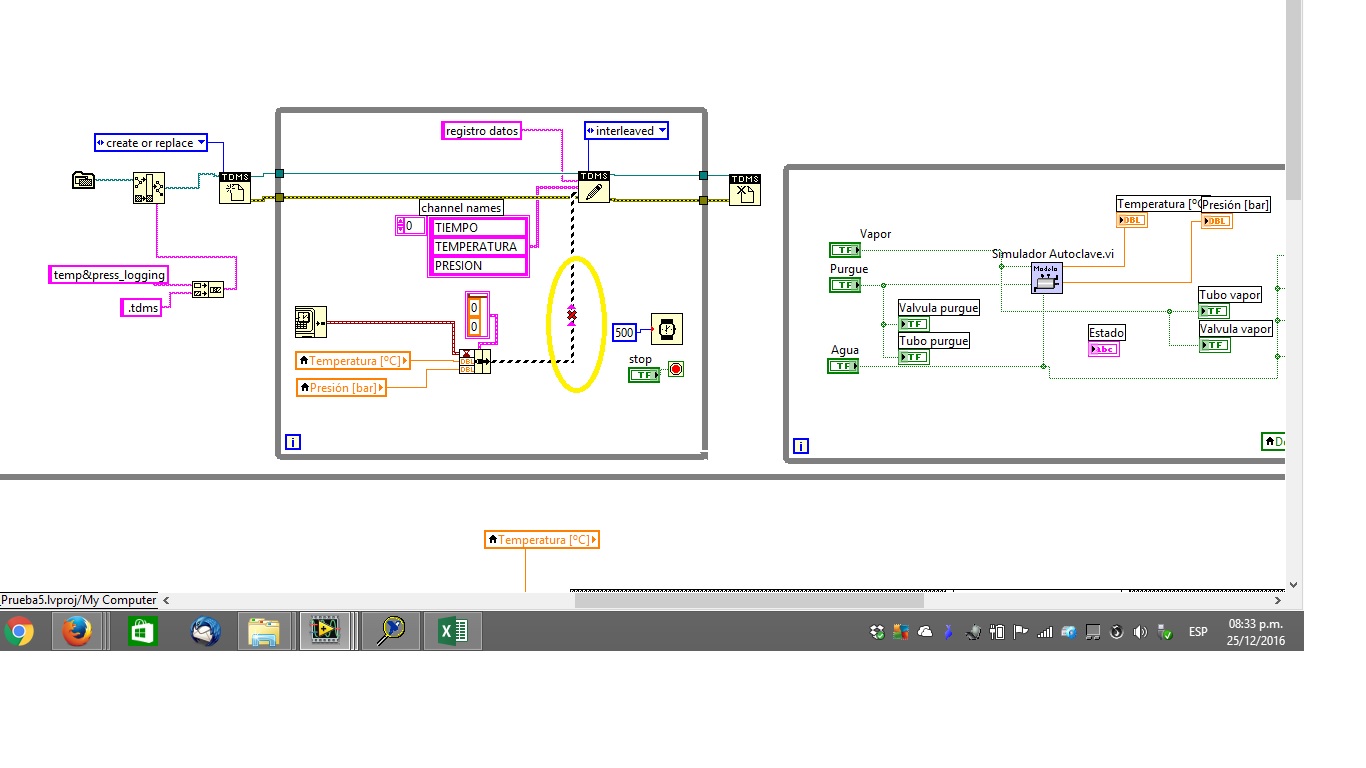1366x768 pixels.
Task: Click the Prueba5.lvproj/My Computer context label
Action: pos(79,600)
